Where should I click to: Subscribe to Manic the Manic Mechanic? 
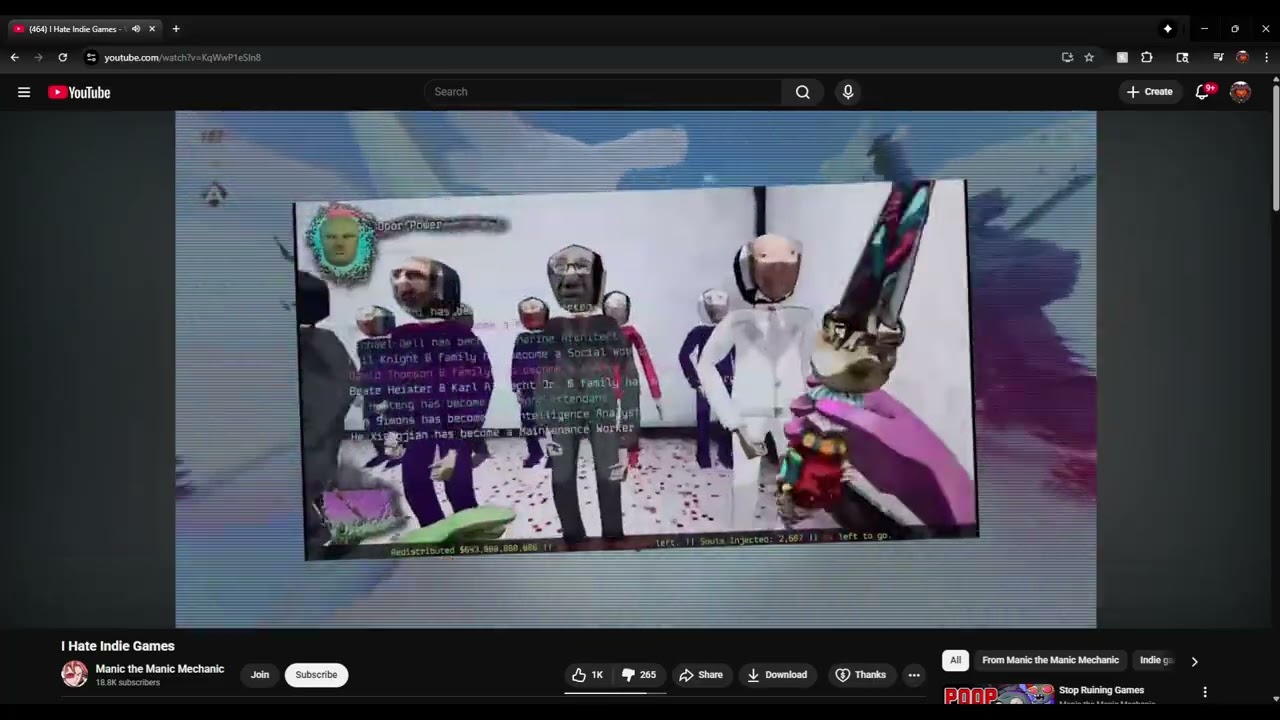(316, 675)
